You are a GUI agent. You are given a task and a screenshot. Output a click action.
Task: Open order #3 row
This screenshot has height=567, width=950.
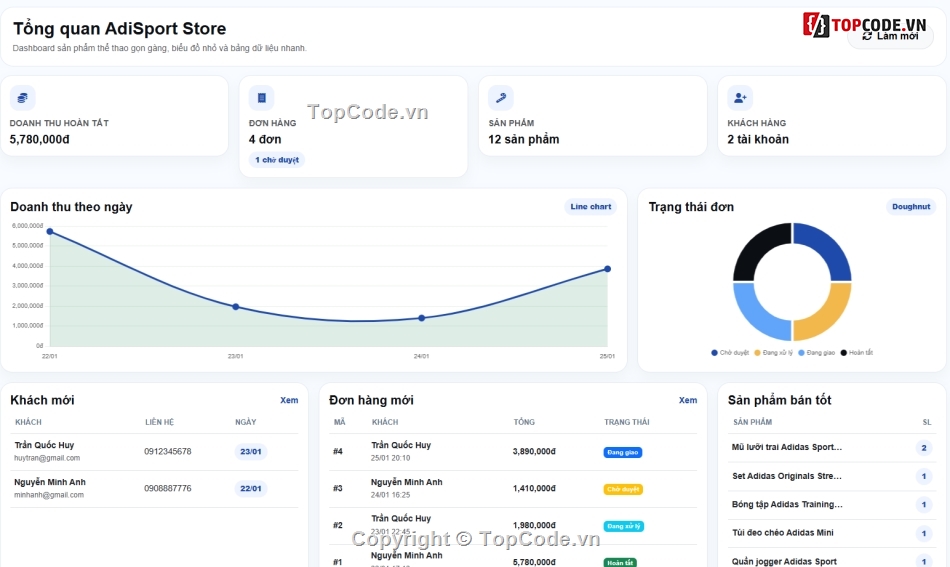point(513,489)
